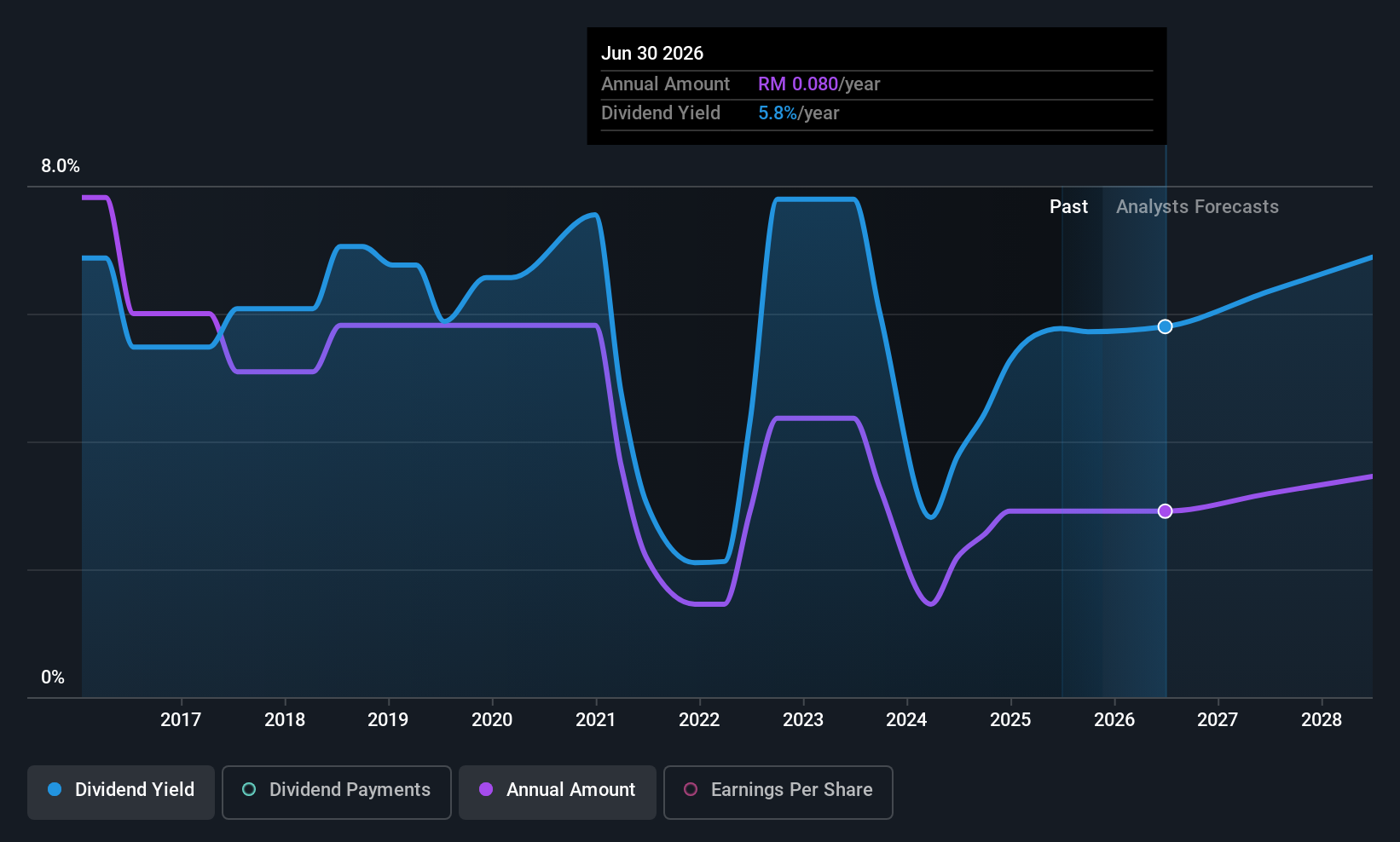The image size is (1400, 842).
Task: Click the Jun 30 2026 tooltip header
Action: tap(652, 53)
